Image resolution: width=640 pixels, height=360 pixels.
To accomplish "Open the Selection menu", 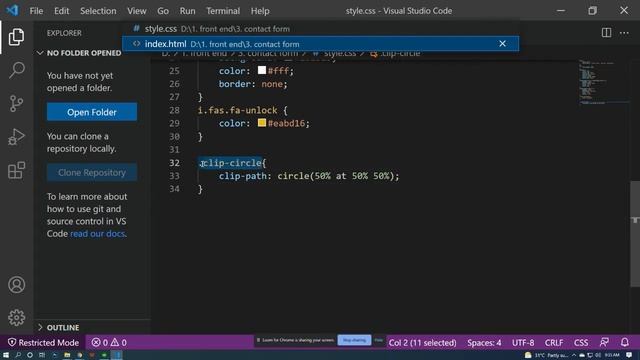I will 98,11.
